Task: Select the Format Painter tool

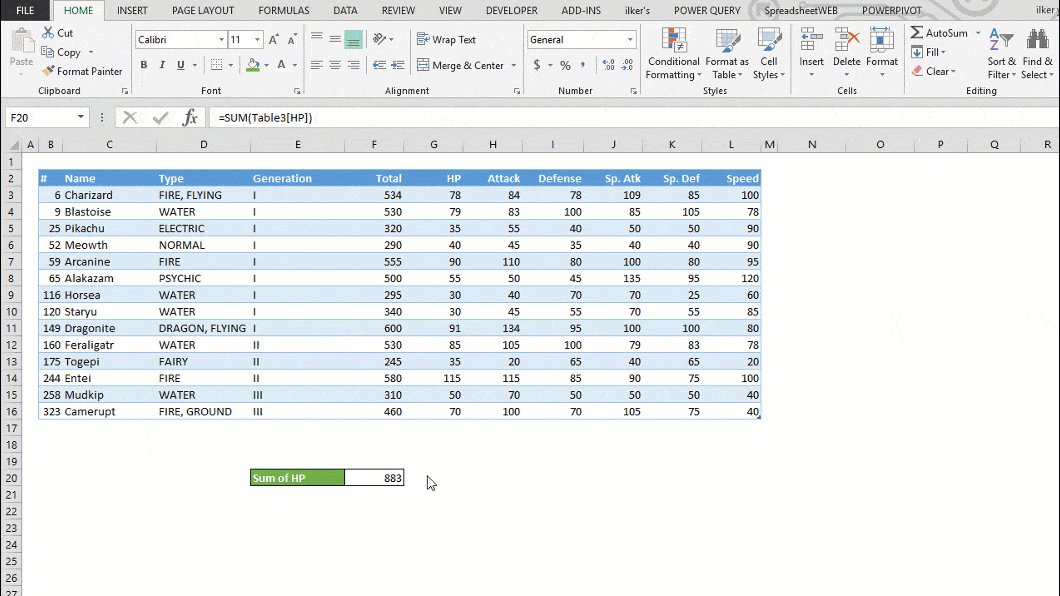Action: click(82, 71)
